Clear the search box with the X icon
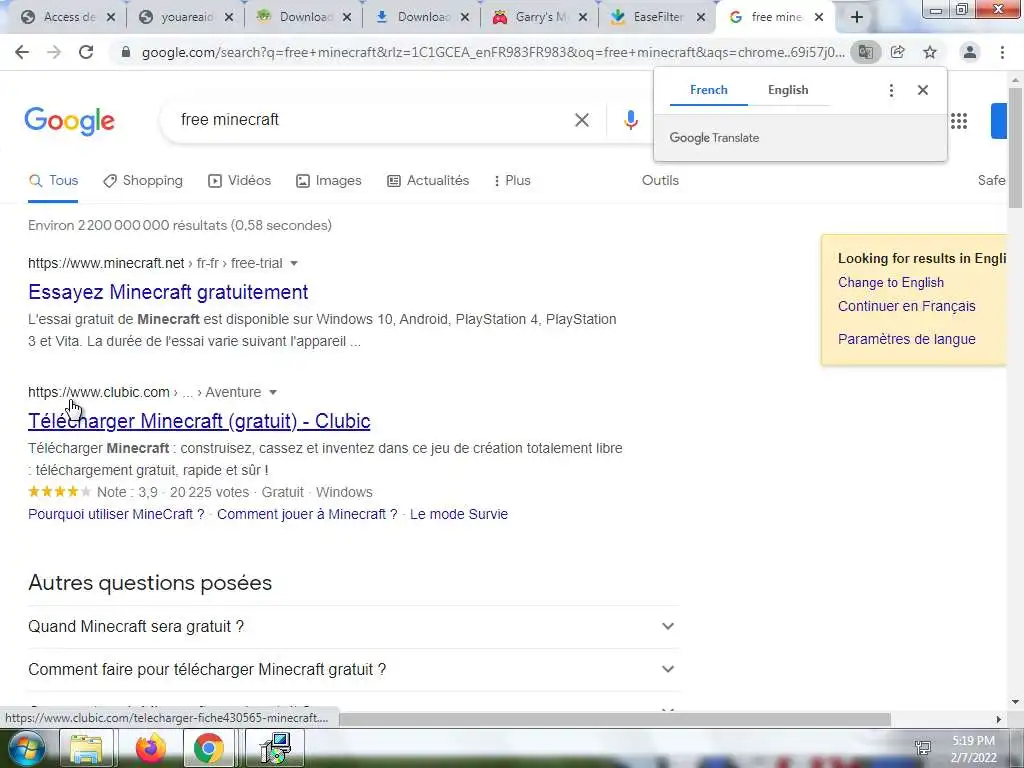Viewport: 1024px width, 768px height. point(582,120)
